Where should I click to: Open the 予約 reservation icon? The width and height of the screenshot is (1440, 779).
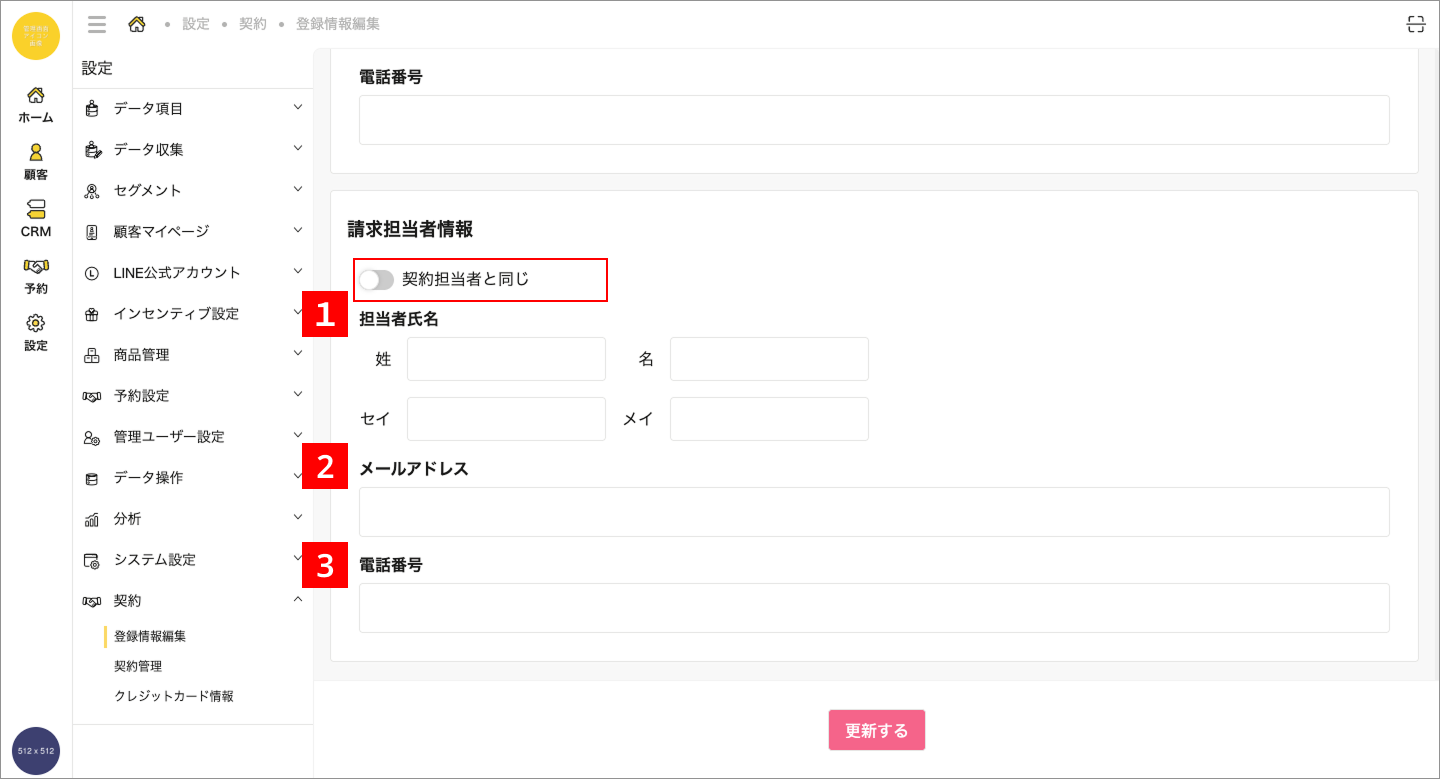35,275
